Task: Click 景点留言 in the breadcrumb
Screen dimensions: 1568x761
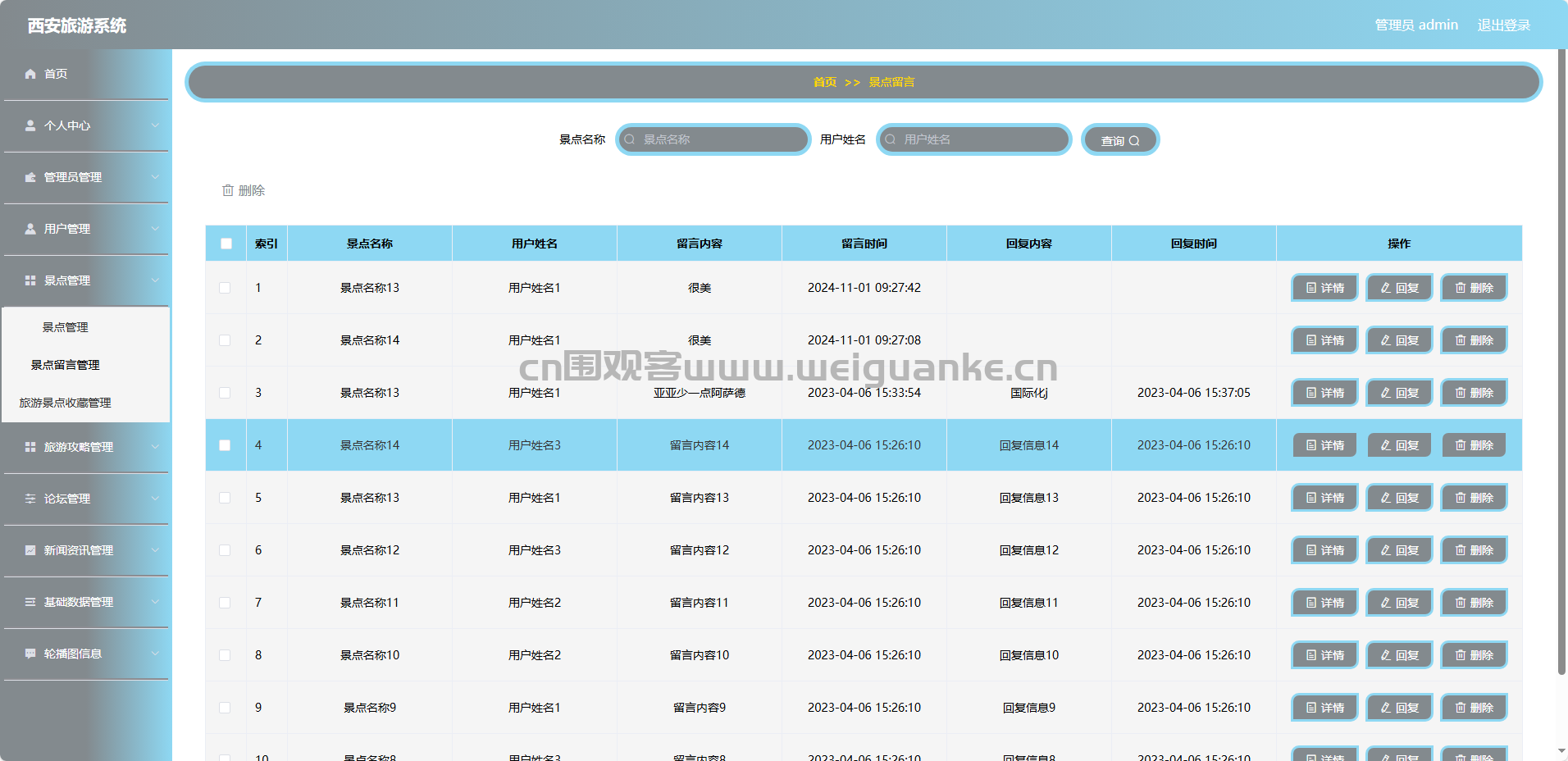Action: click(891, 82)
